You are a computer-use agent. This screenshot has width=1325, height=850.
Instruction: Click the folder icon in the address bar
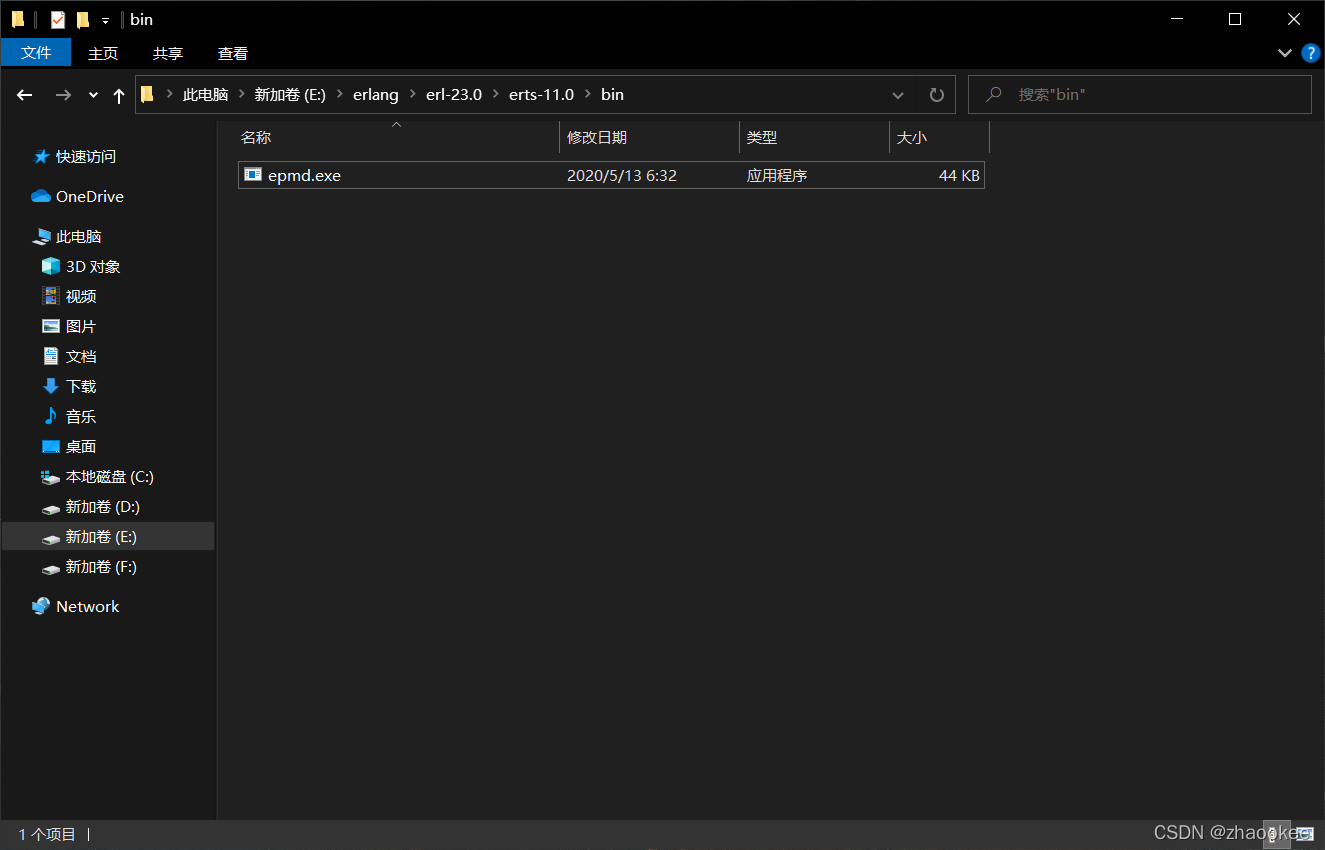(148, 94)
